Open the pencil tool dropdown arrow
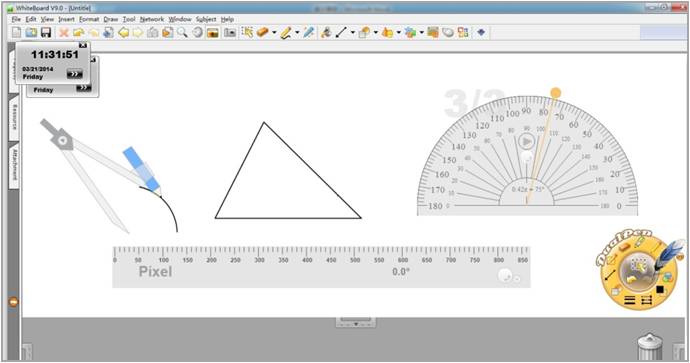 coord(297,33)
